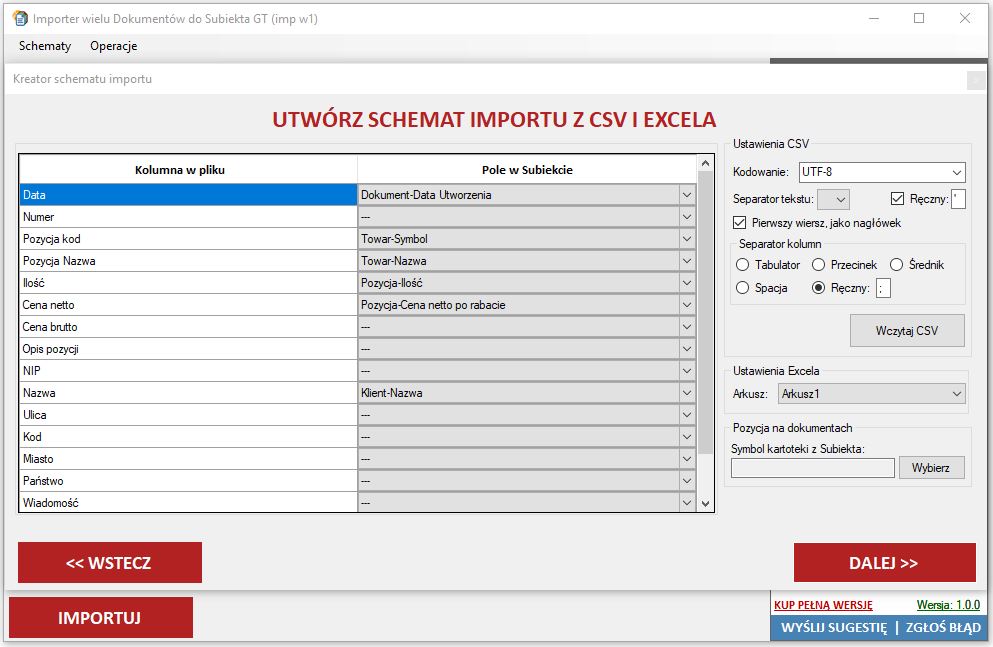The height and width of the screenshot is (647, 993).
Task: Toggle Pierwszy wiersz, jako nagłówek checkbox
Action: 741,223
